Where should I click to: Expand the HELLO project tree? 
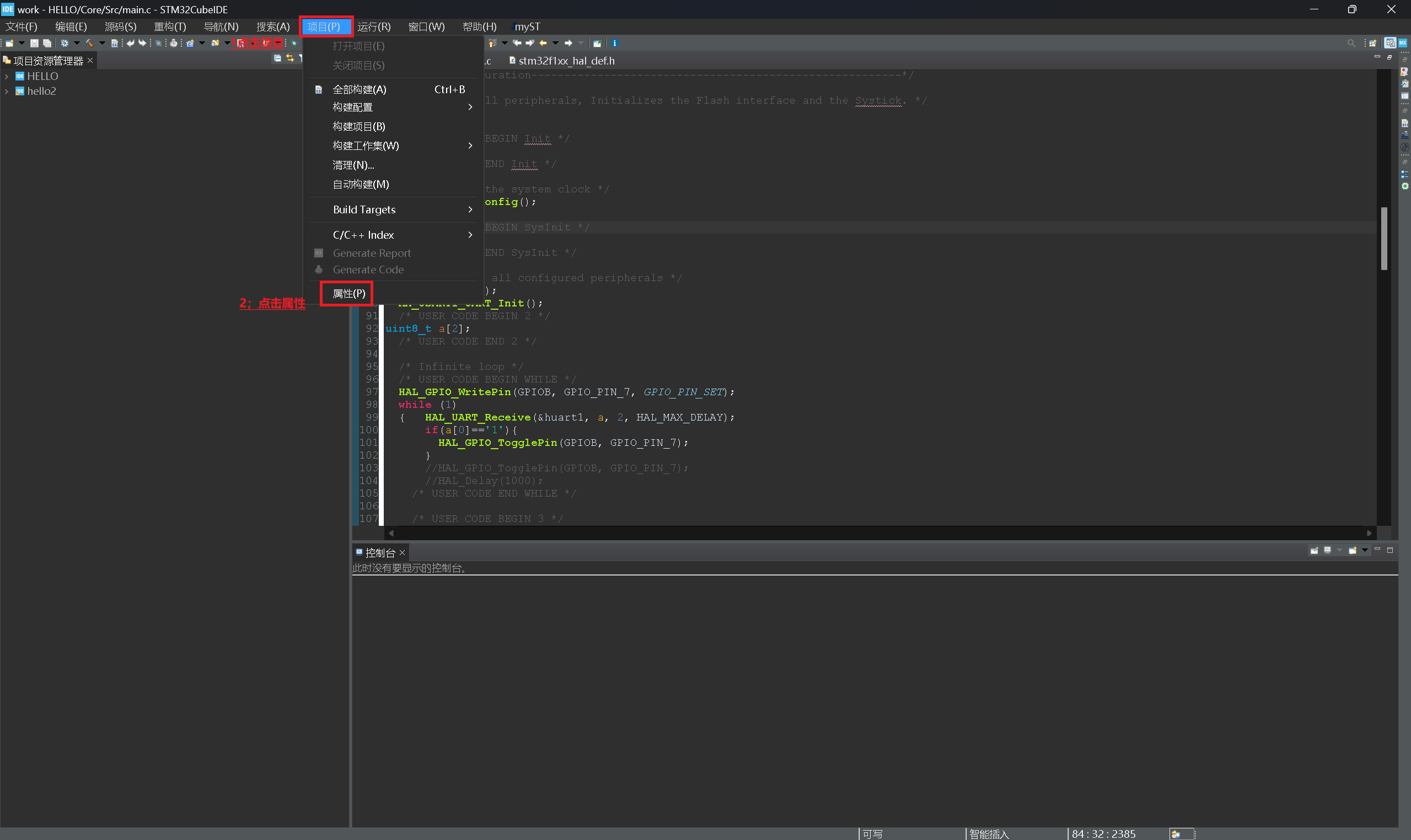[7, 76]
